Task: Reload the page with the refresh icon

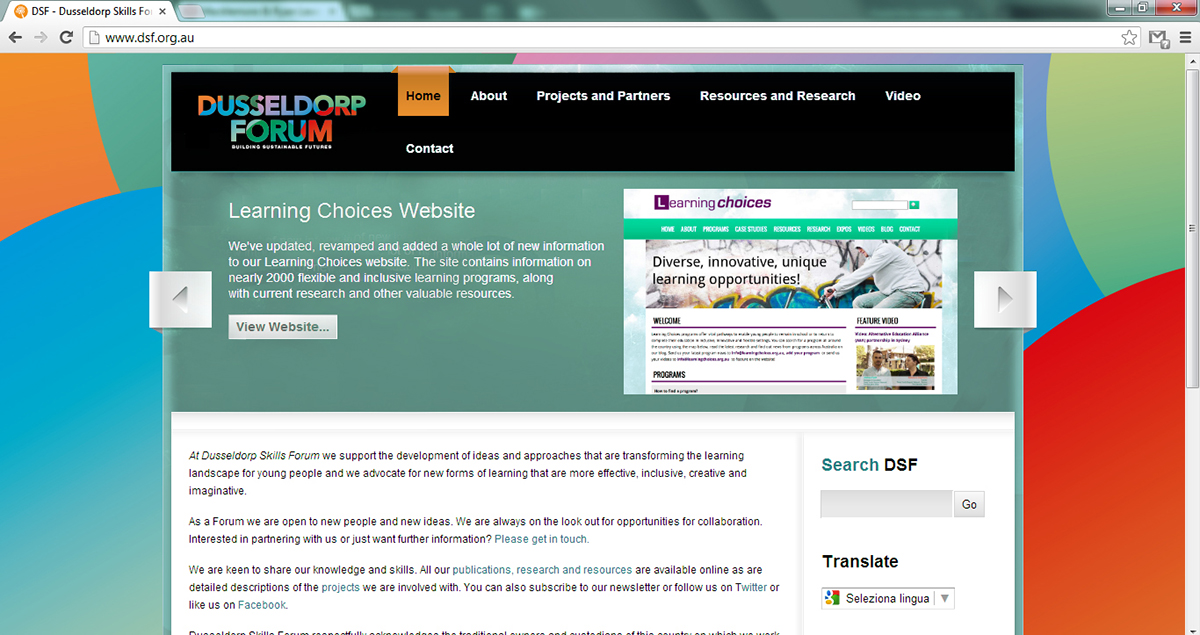Action: coord(66,38)
